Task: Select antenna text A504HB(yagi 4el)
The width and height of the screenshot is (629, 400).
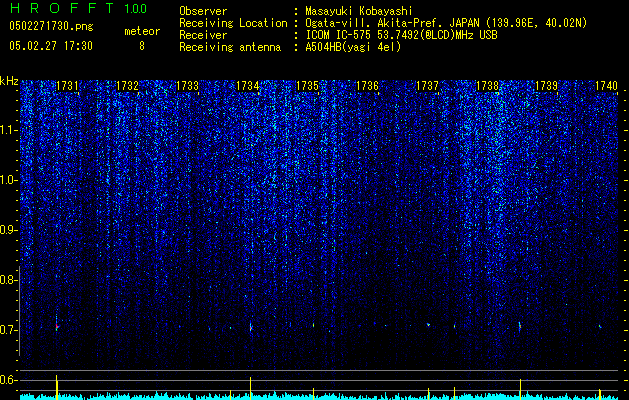Action: tap(353, 47)
